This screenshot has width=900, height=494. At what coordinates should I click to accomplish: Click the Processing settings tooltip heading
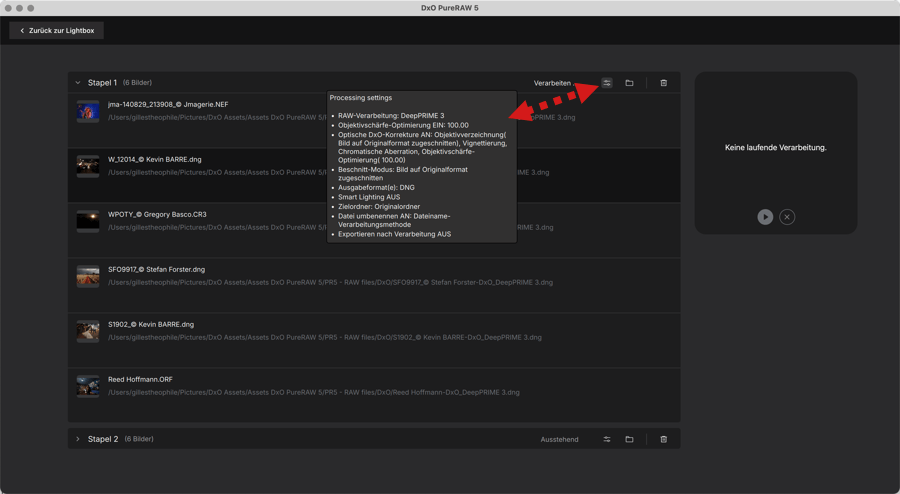point(360,98)
